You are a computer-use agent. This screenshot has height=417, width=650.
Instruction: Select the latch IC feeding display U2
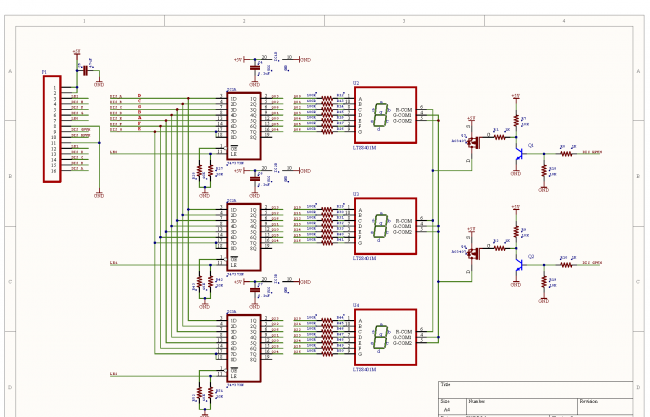244,126
